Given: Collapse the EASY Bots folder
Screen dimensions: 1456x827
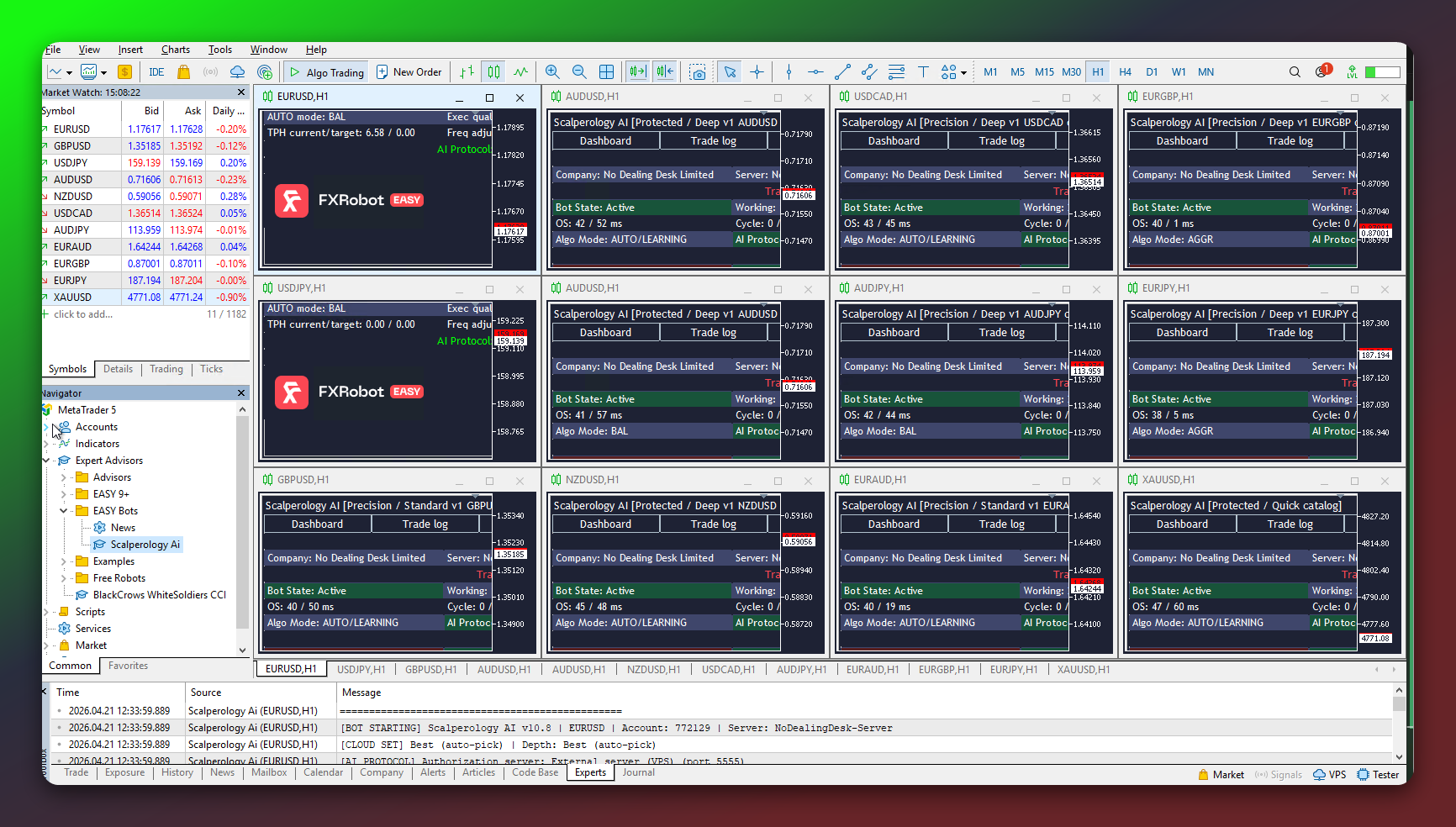Looking at the screenshot, I should [x=62, y=510].
